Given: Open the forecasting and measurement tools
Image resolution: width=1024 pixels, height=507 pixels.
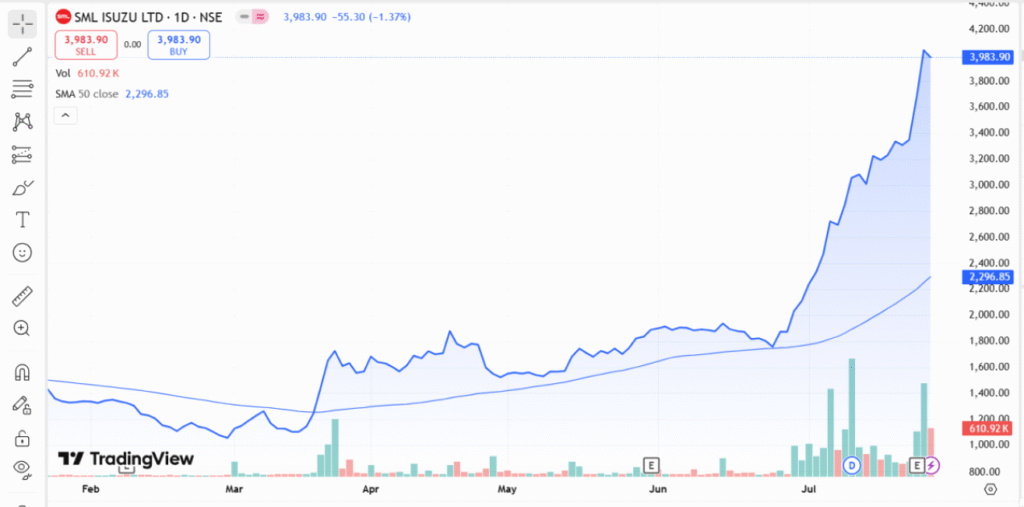Looking at the screenshot, I should pyautogui.click(x=22, y=155).
